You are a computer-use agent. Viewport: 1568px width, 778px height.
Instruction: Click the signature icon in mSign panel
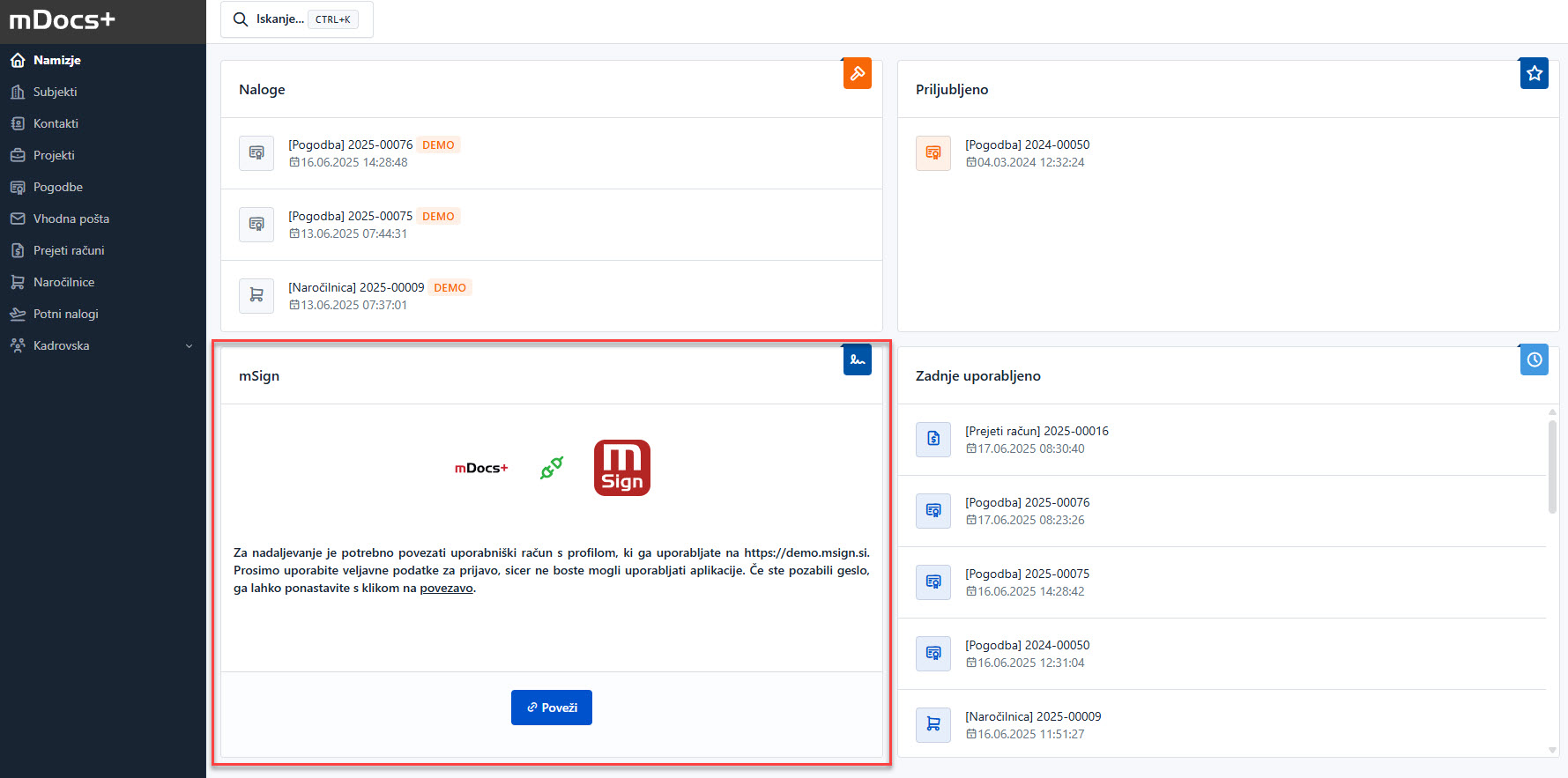tap(857, 359)
